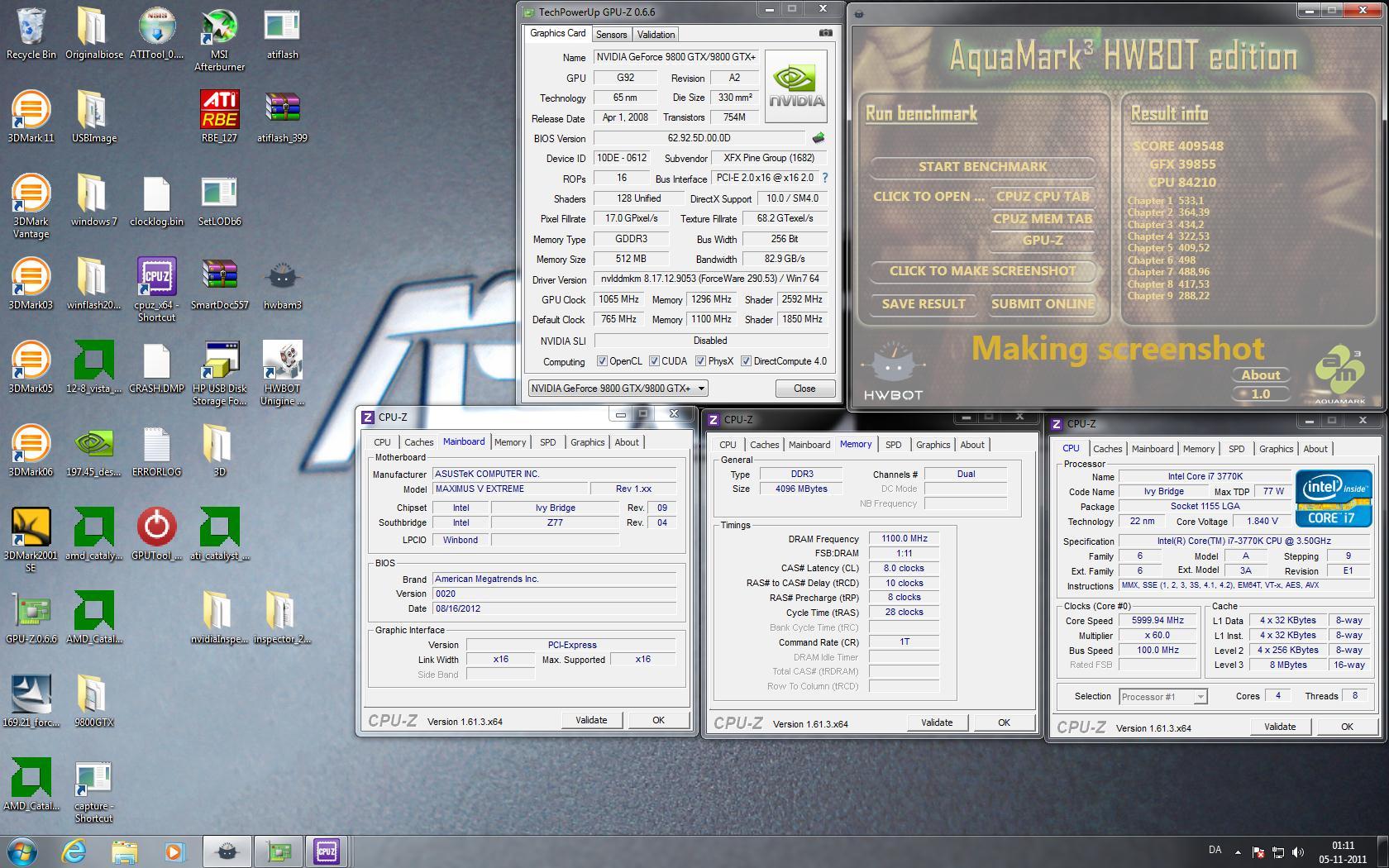
Task: Open the capture shortcut icon
Action: [93, 791]
